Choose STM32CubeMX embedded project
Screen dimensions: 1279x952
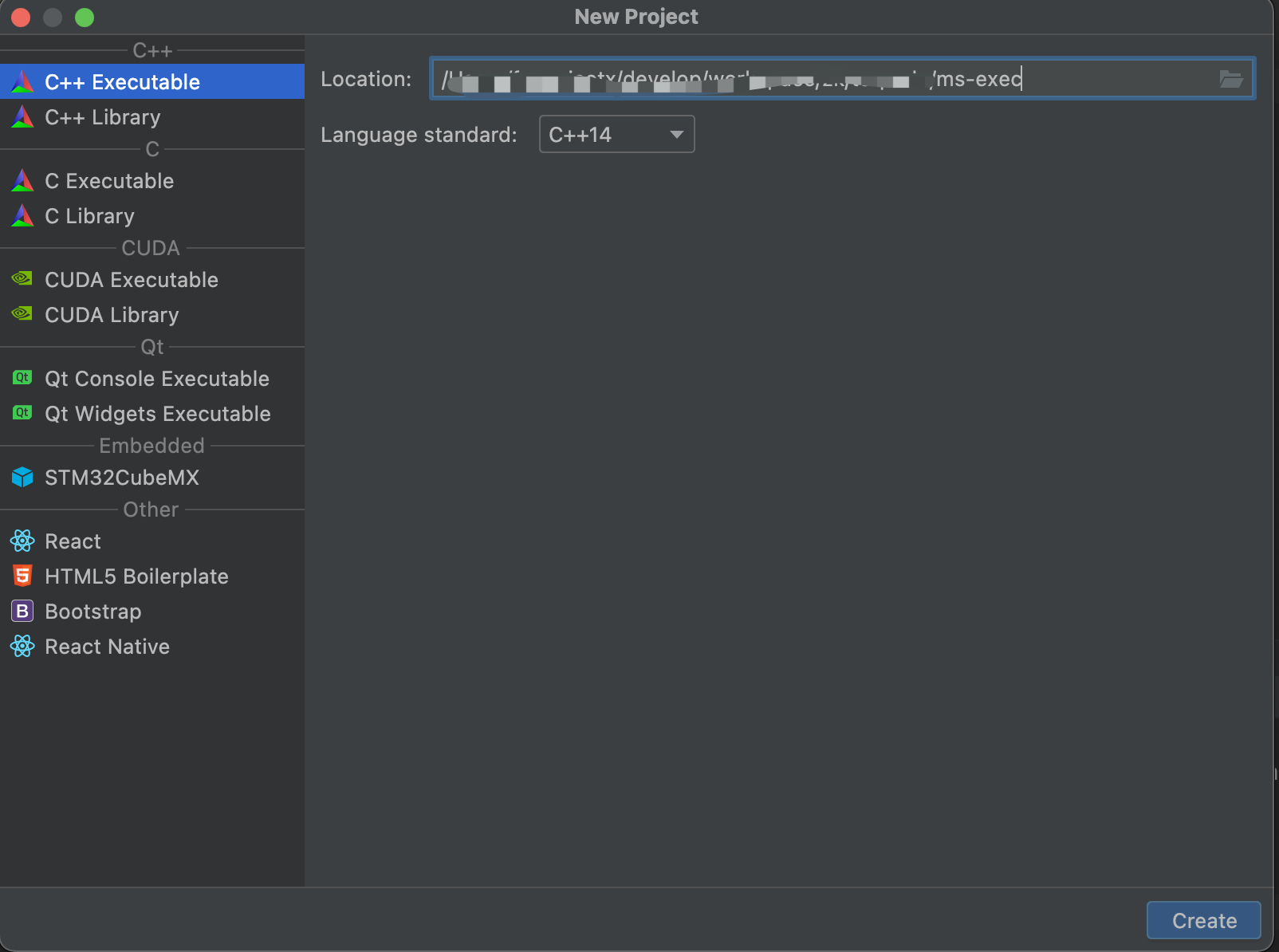click(152, 477)
